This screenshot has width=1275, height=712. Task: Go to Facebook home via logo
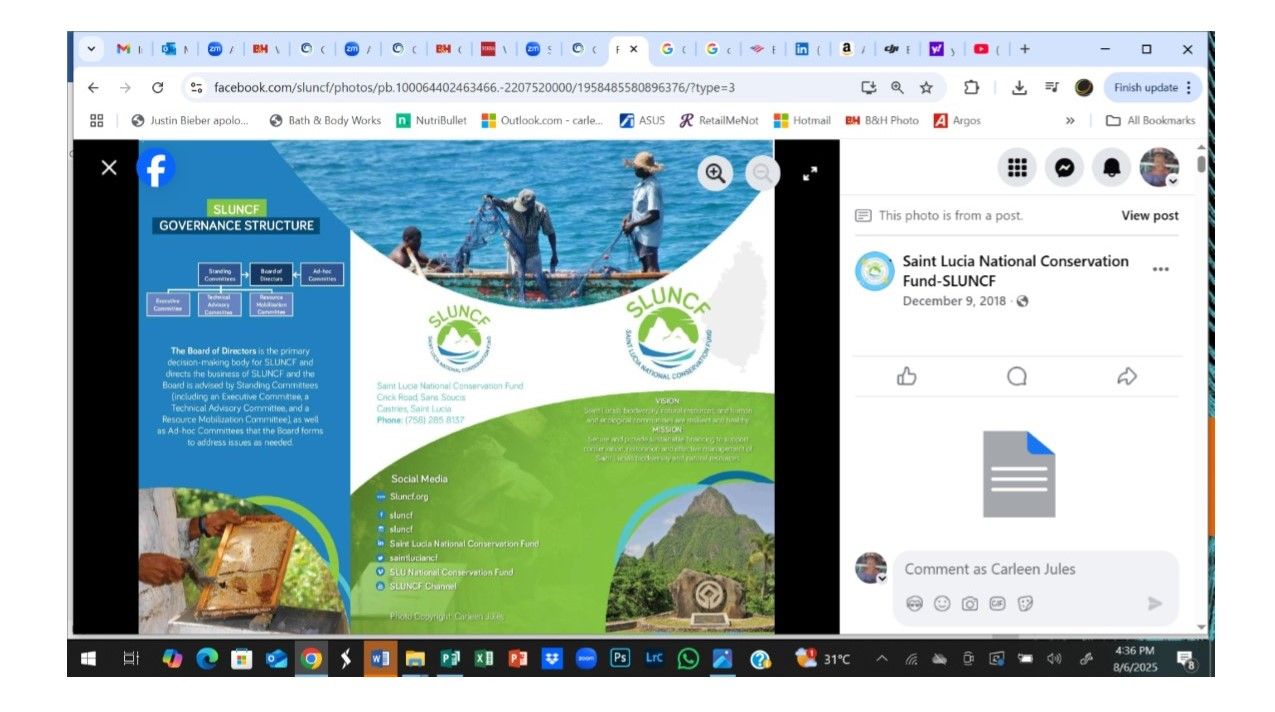[156, 168]
